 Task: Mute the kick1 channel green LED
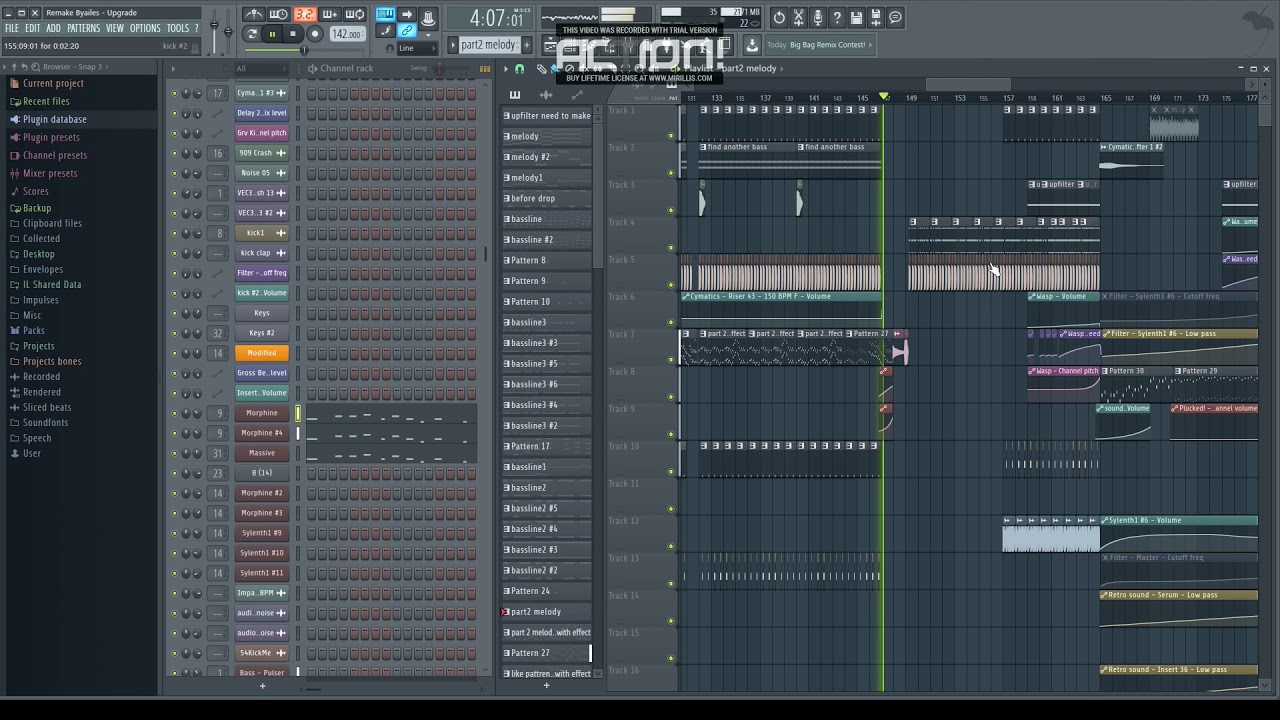[174, 233]
